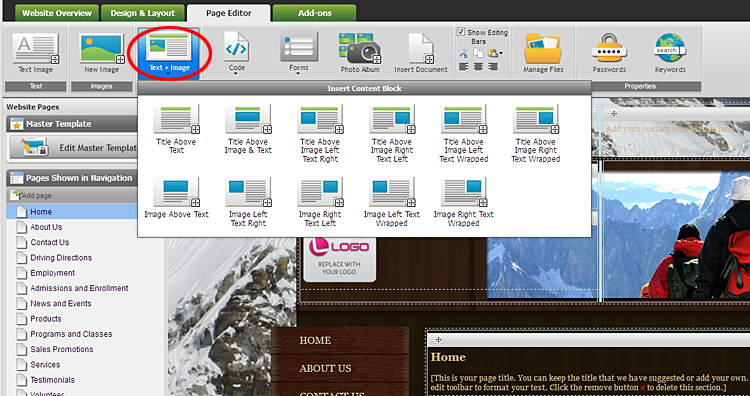Screen dimensions: 750x396
Task: Click HOME in the site preview menu
Action: coord(315,340)
